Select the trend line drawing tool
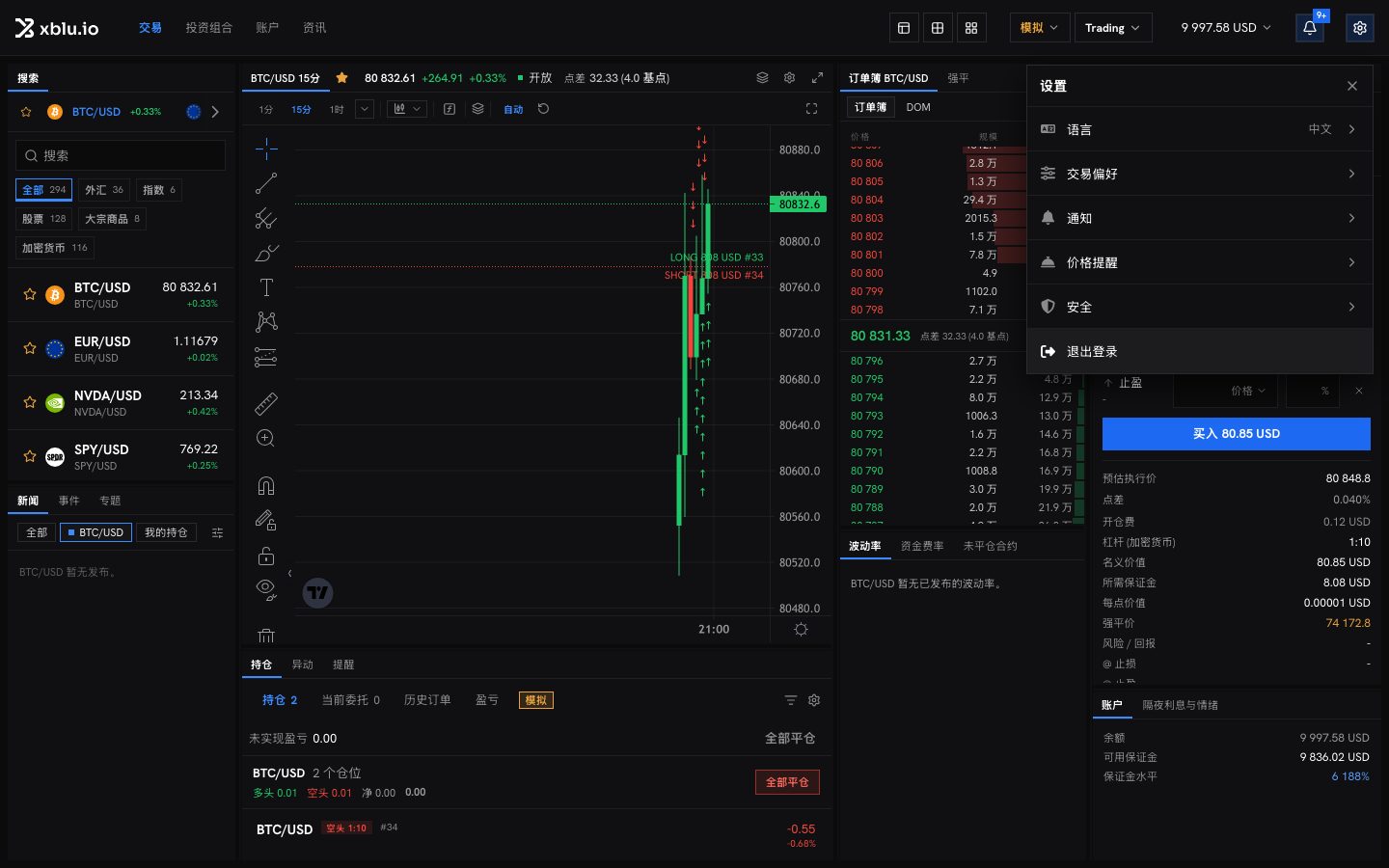The height and width of the screenshot is (868, 1389). 266,183
